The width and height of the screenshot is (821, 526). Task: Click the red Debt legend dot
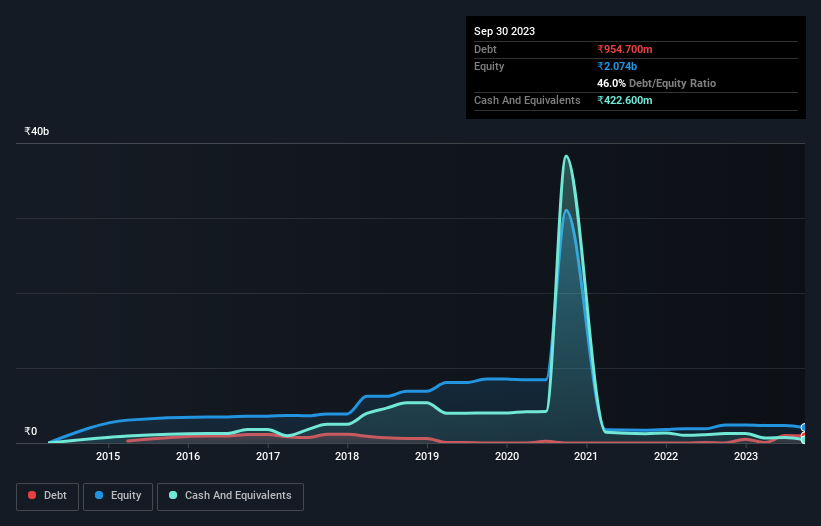[32, 495]
